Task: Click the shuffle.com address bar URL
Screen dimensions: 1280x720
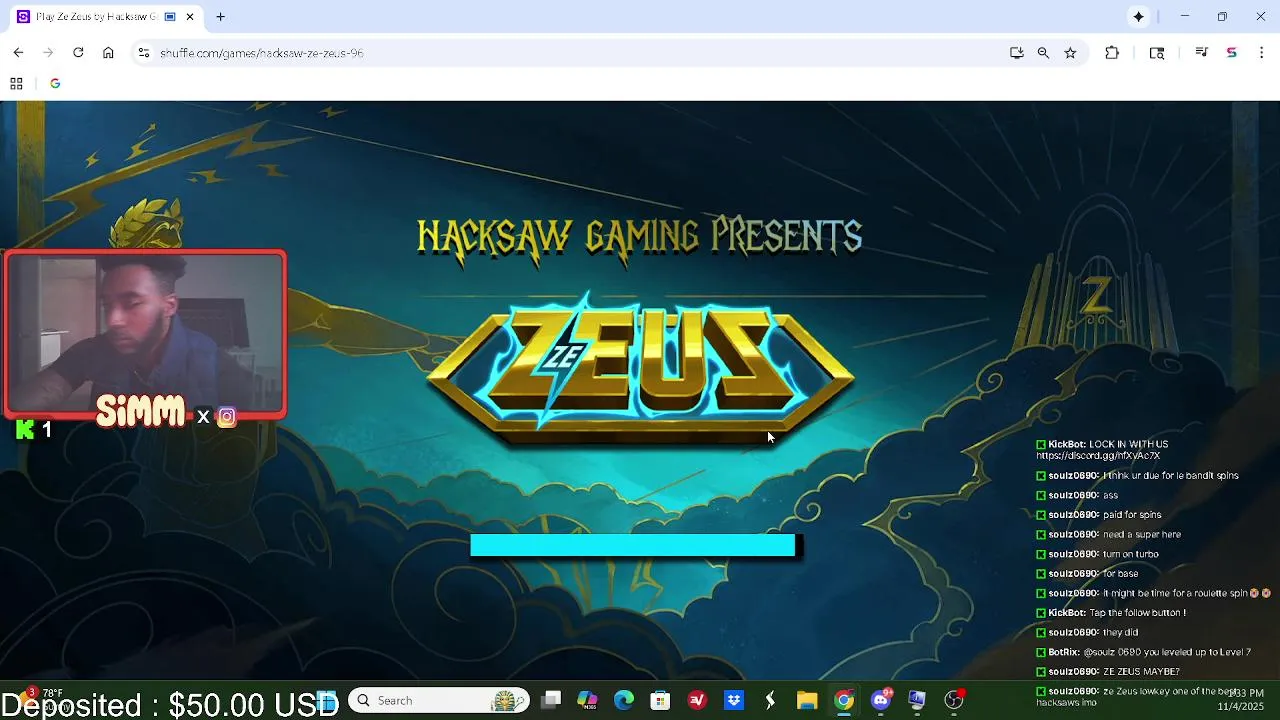Action: [x=262, y=53]
